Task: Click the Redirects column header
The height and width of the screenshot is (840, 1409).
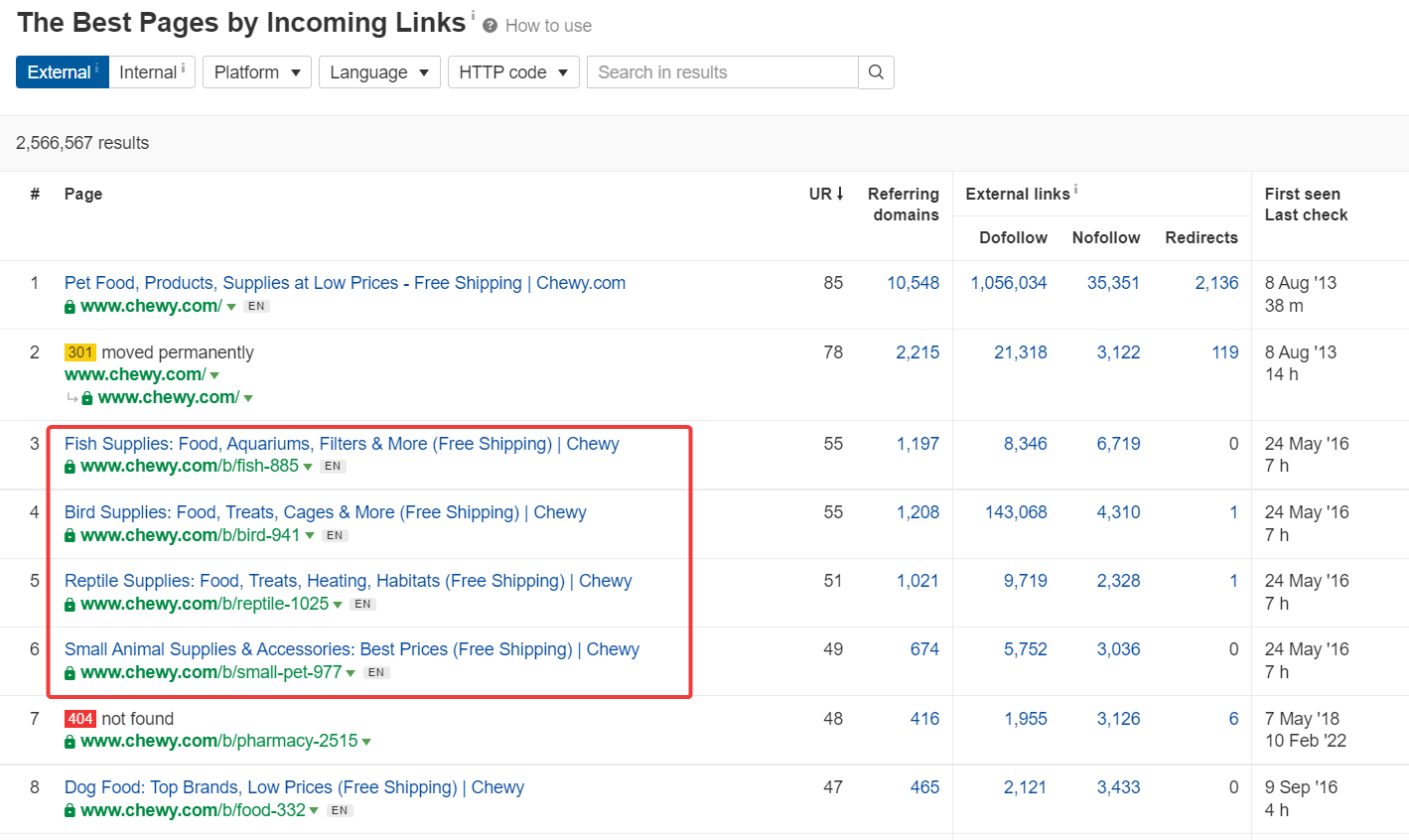Action: point(1201,237)
